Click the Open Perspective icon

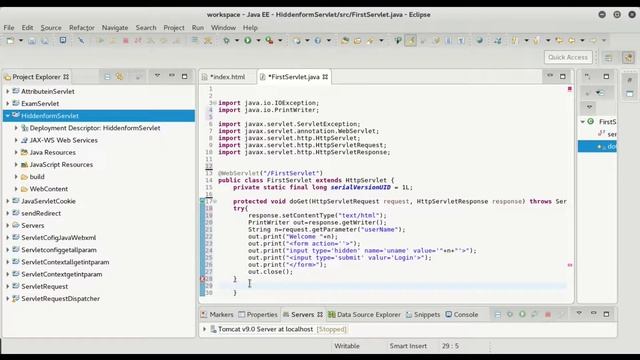pyautogui.click(x=609, y=58)
